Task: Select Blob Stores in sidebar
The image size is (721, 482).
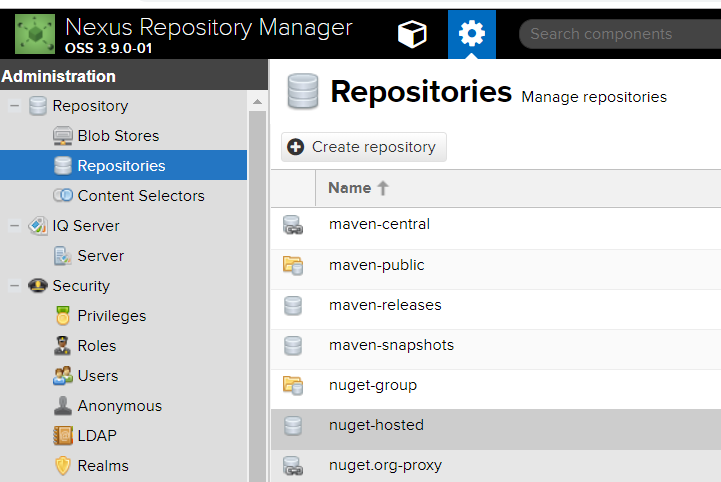Action: click(x=118, y=136)
